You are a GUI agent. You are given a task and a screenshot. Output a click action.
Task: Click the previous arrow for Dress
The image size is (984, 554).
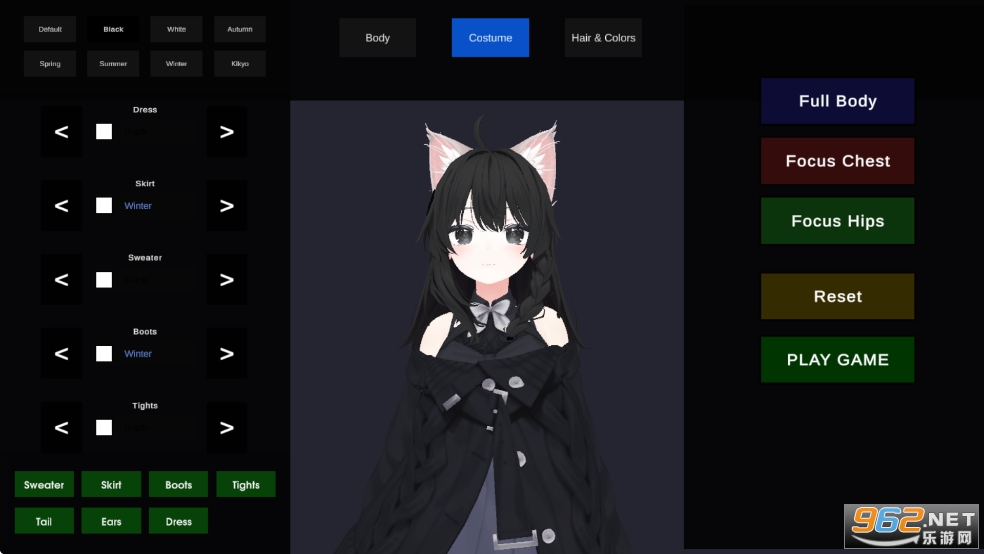click(61, 132)
